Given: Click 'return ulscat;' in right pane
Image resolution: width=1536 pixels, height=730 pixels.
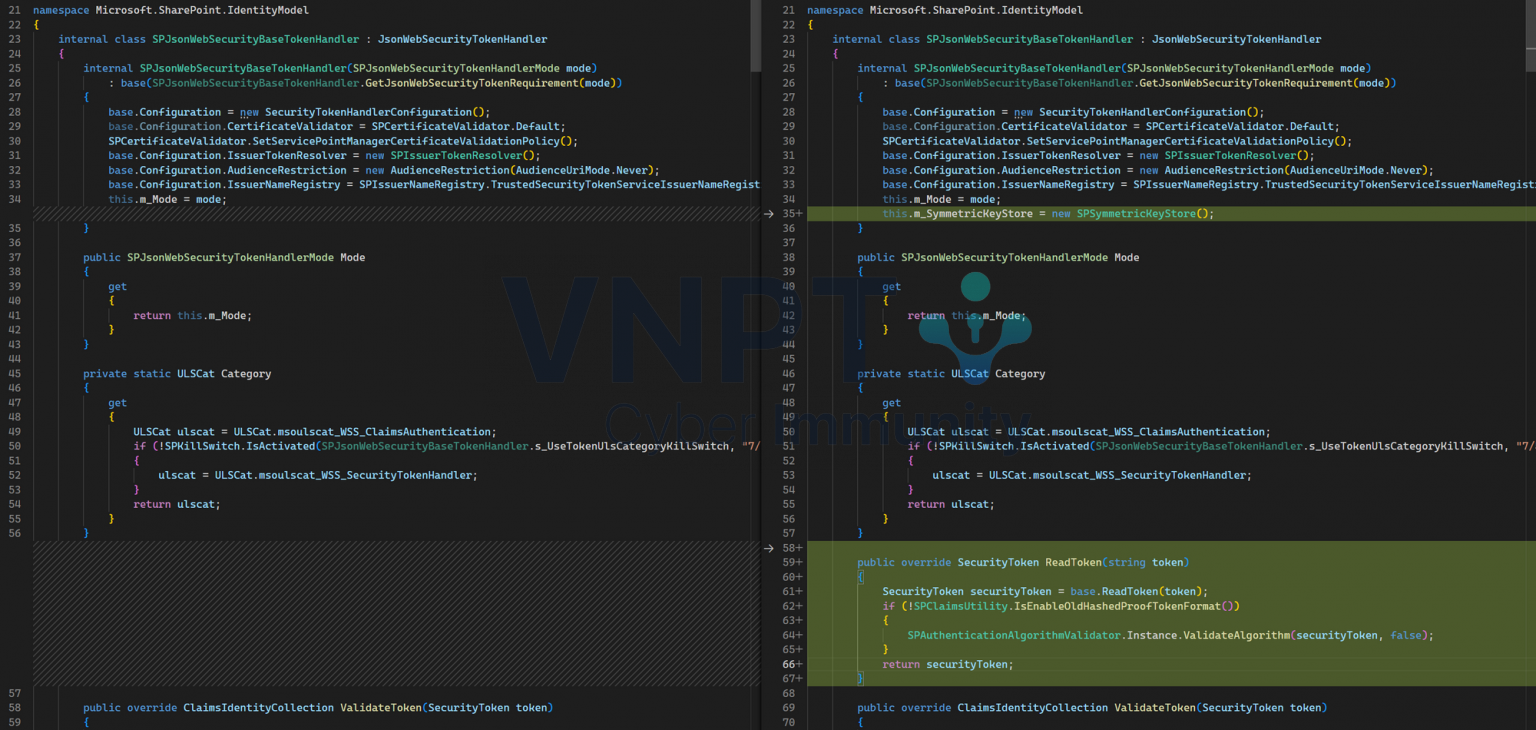Looking at the screenshot, I should (x=950, y=504).
